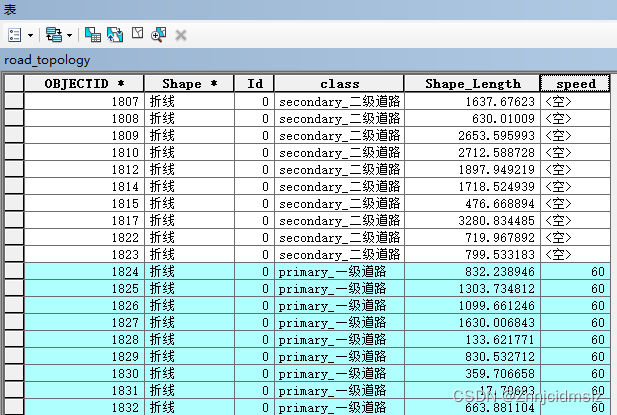The height and width of the screenshot is (415, 617).
Task: Click the class column header
Action: [x=339, y=83]
